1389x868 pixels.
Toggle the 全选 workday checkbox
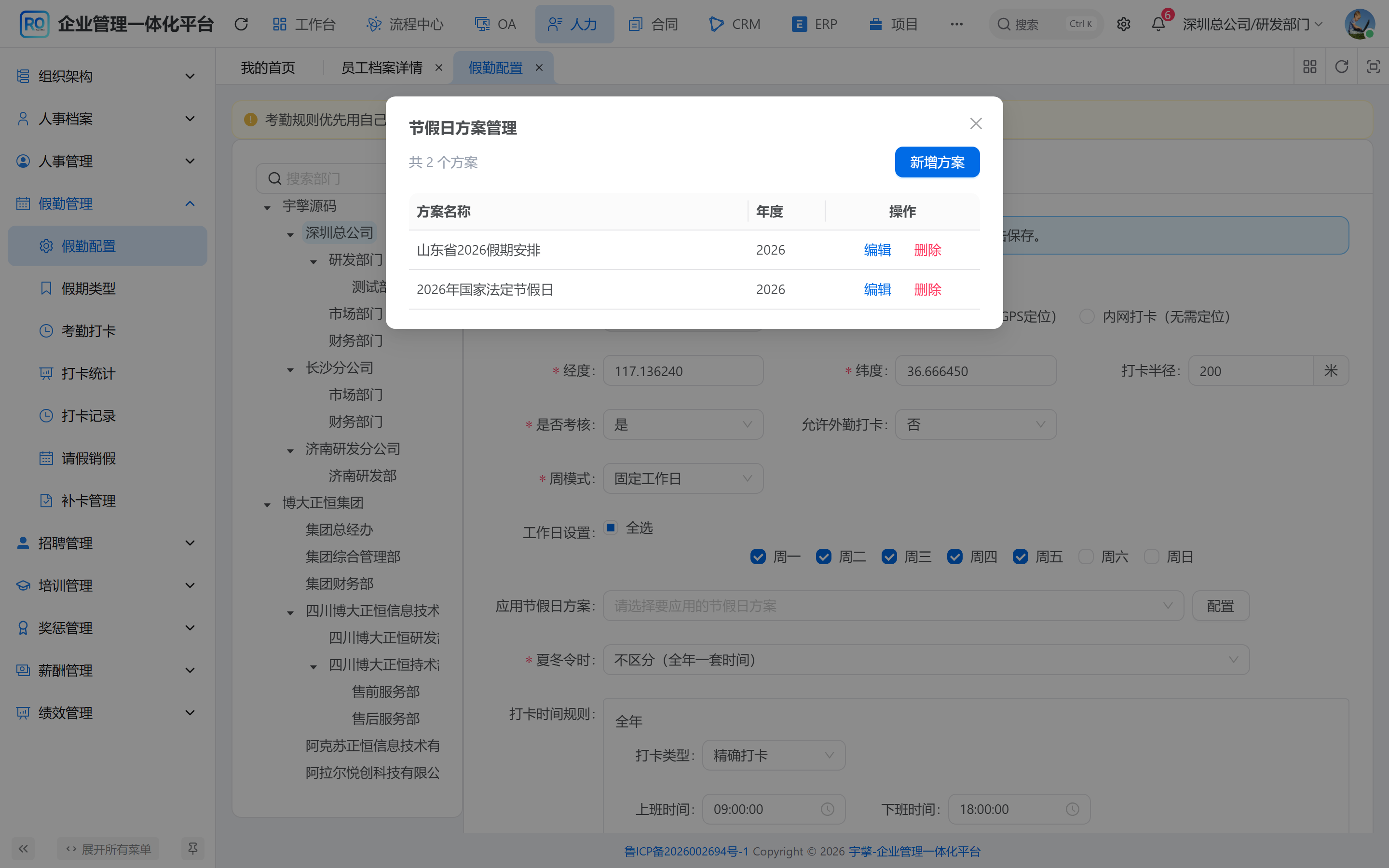pos(611,528)
